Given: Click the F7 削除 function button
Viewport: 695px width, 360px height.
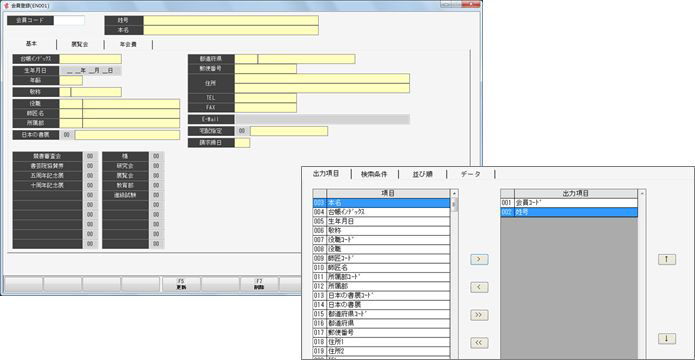Looking at the screenshot, I should pos(259,284).
